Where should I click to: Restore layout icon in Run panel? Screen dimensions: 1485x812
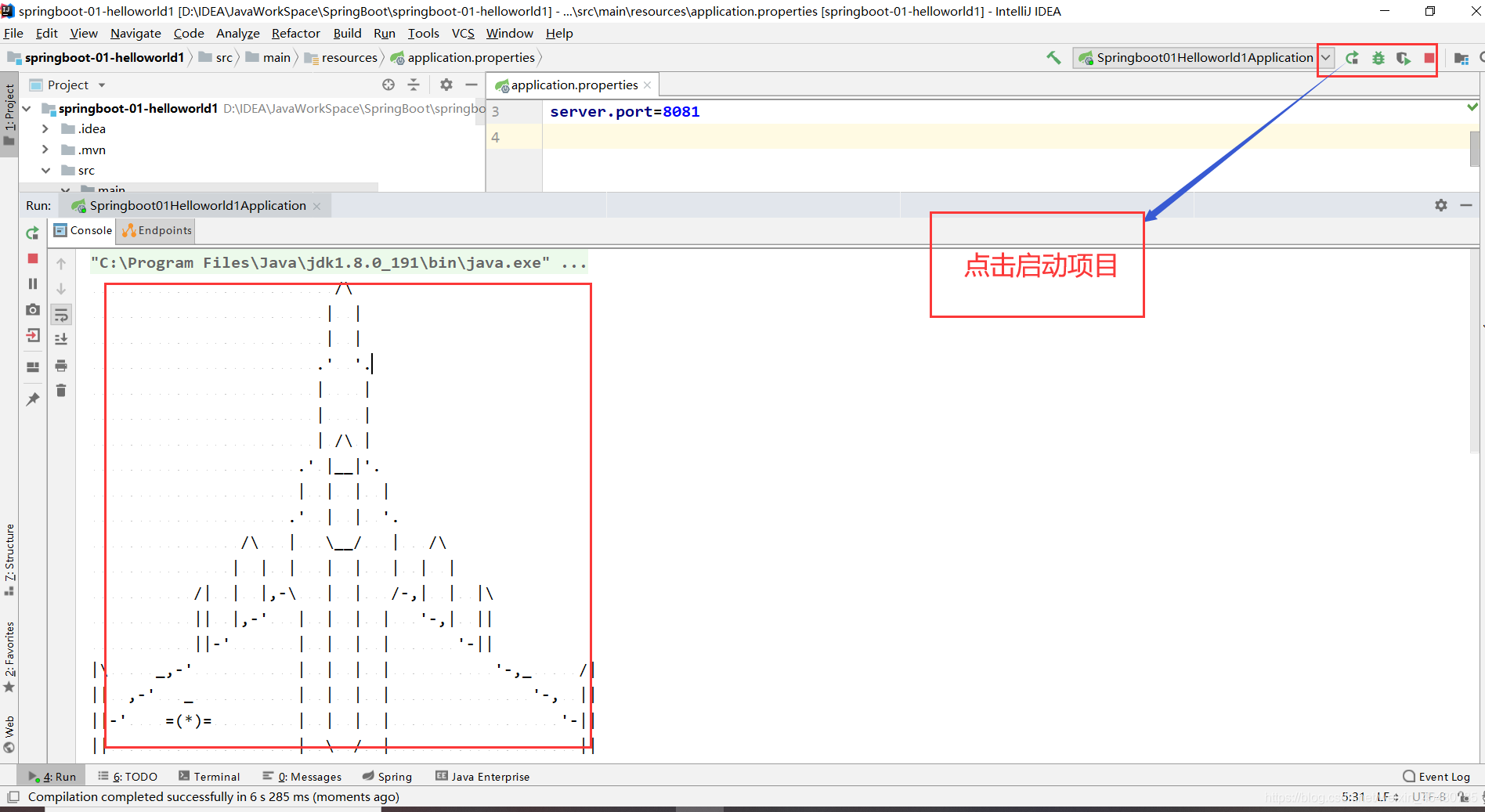tap(33, 366)
